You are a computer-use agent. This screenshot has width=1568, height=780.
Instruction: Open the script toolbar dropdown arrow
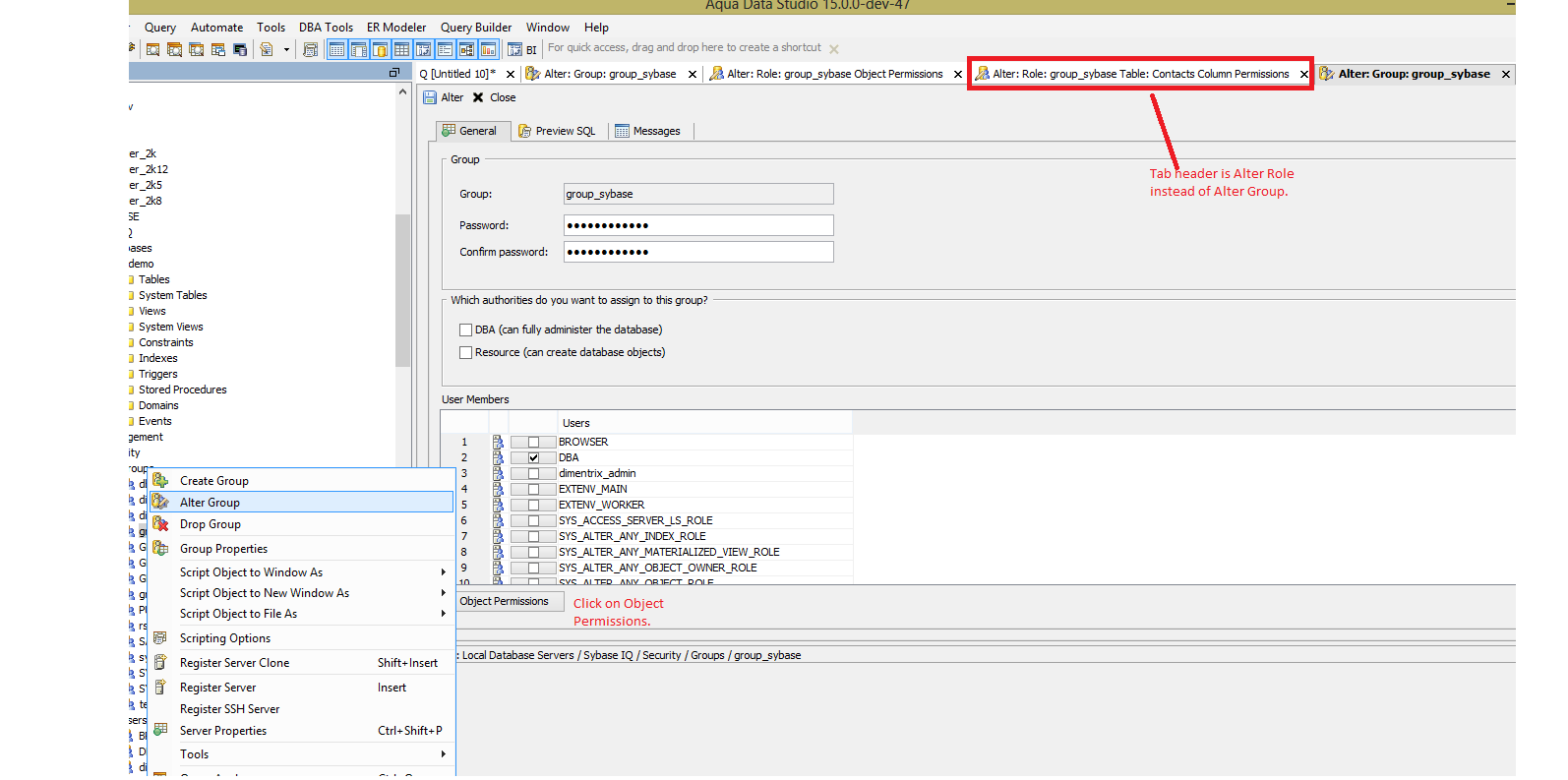[286, 49]
